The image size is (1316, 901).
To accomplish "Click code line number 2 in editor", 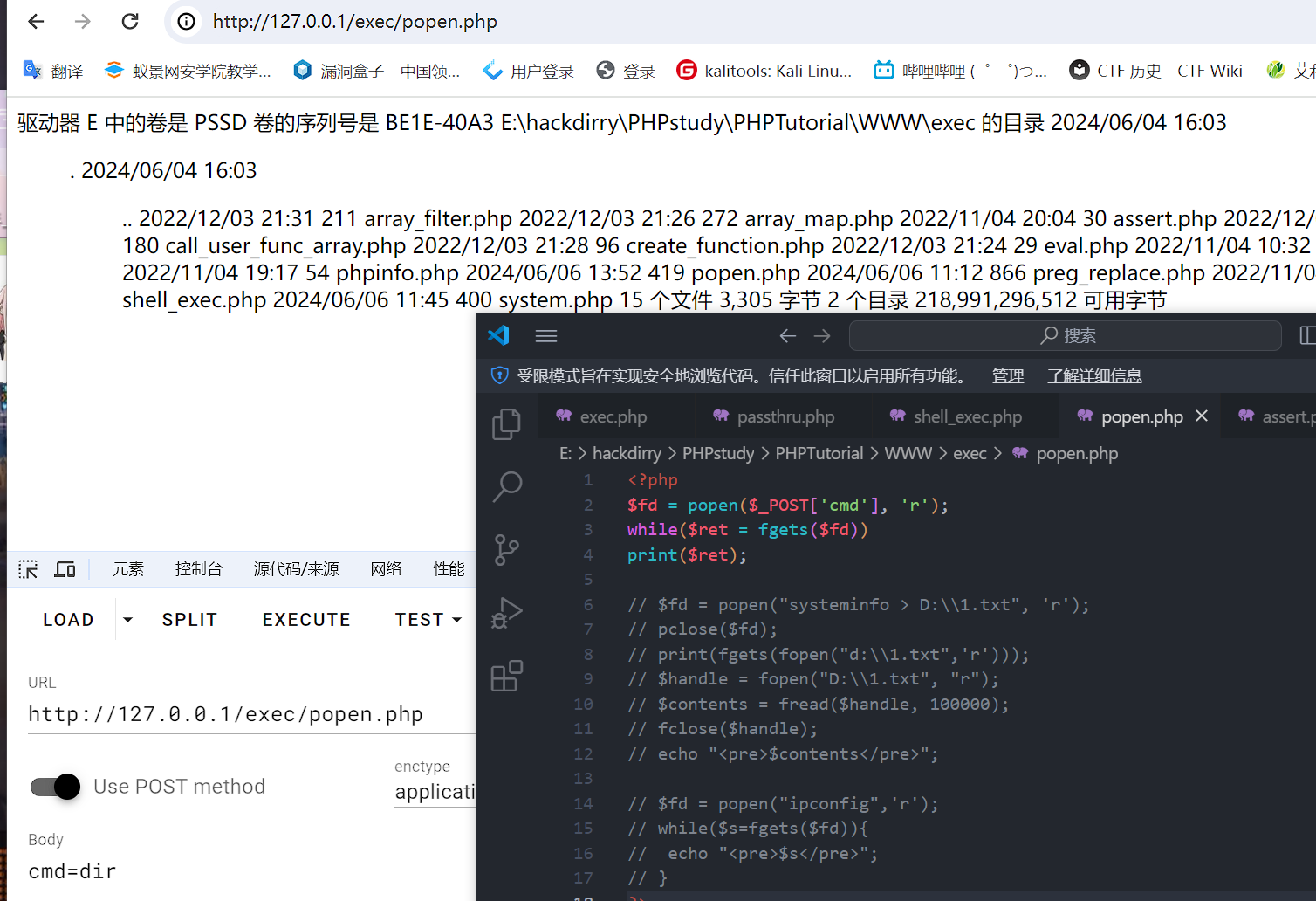I will click(x=588, y=505).
